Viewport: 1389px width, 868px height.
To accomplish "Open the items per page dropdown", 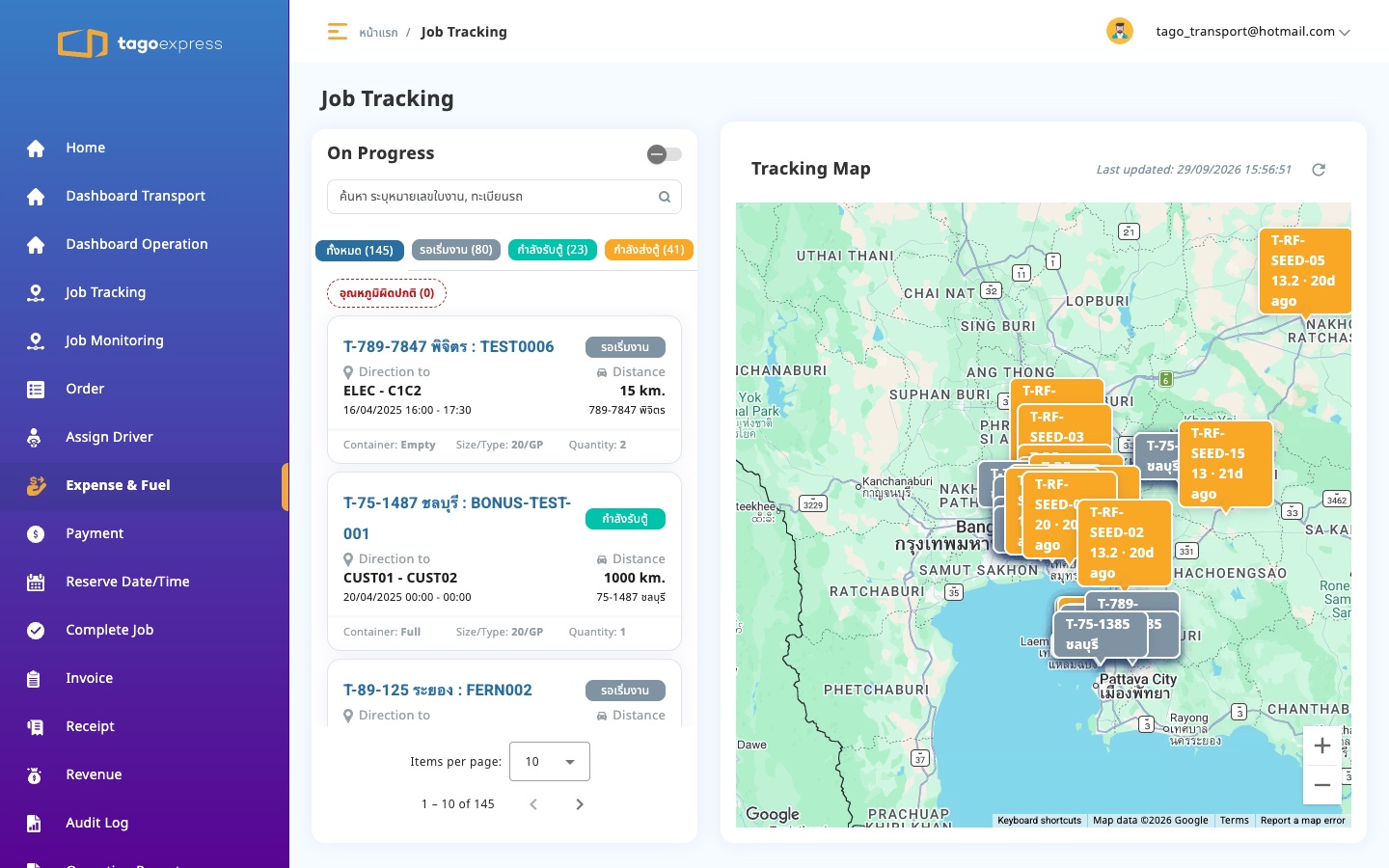I will coord(550,762).
